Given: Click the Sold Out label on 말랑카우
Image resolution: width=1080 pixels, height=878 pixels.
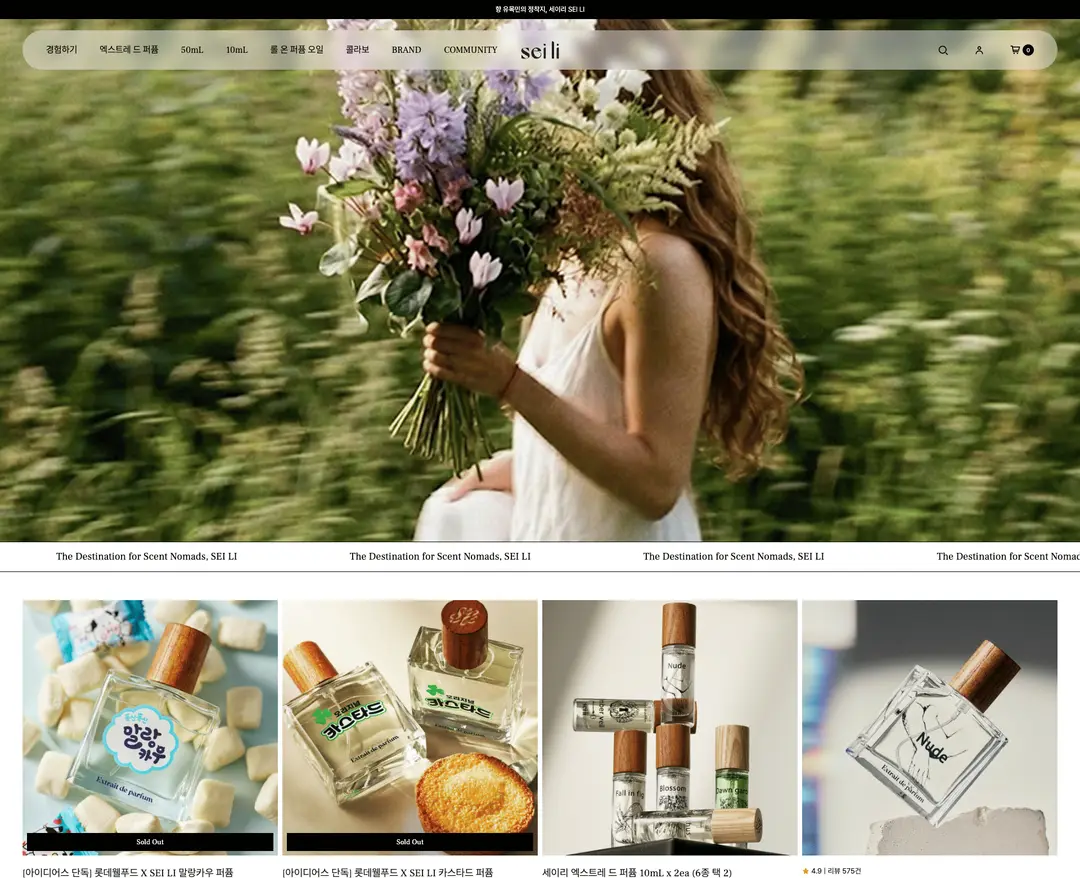Looking at the screenshot, I should 150,842.
